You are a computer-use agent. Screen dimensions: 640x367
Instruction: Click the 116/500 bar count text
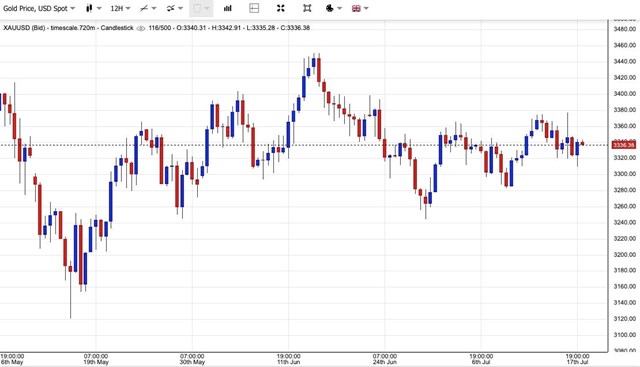click(160, 28)
